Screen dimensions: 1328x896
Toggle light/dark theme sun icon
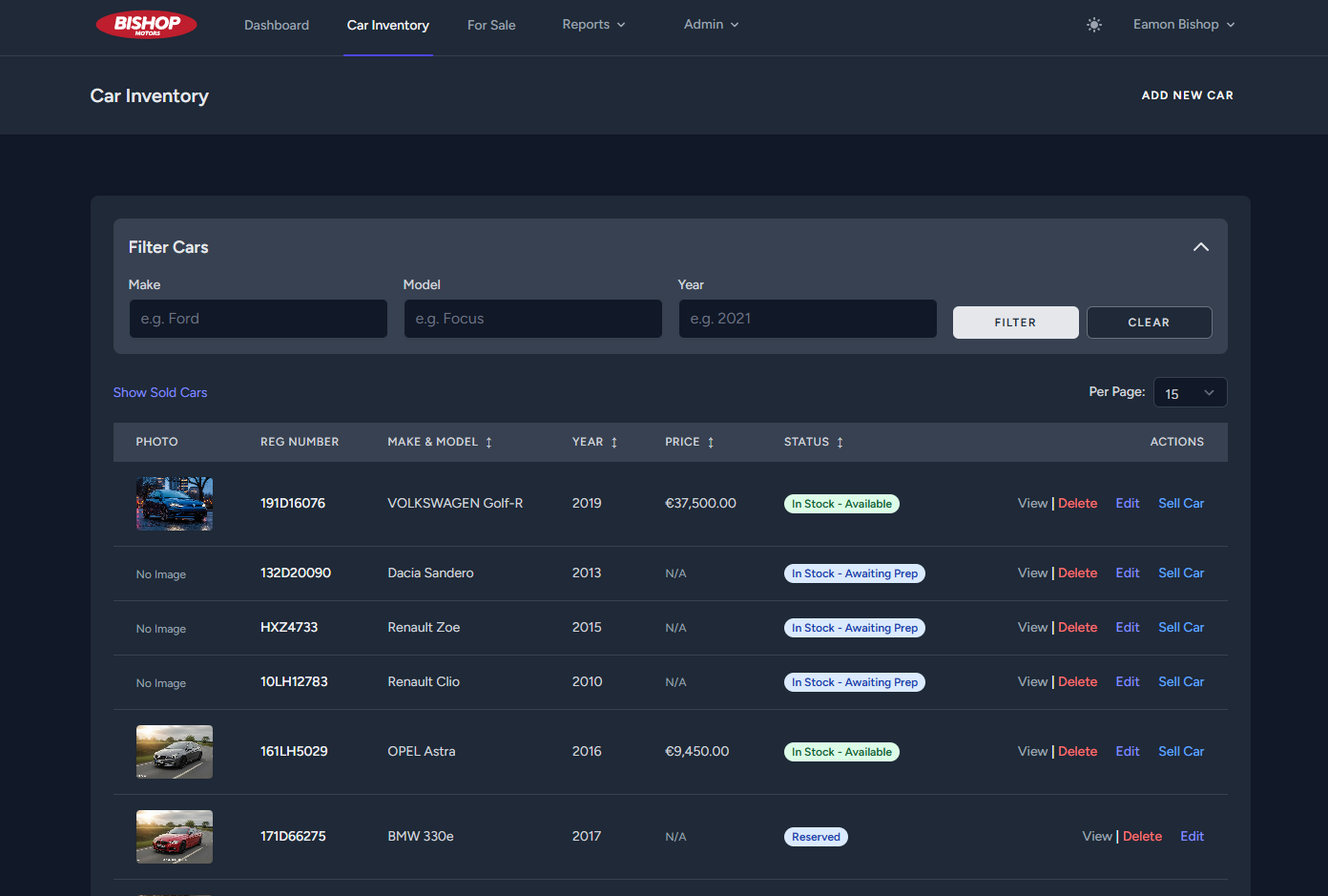[1094, 25]
